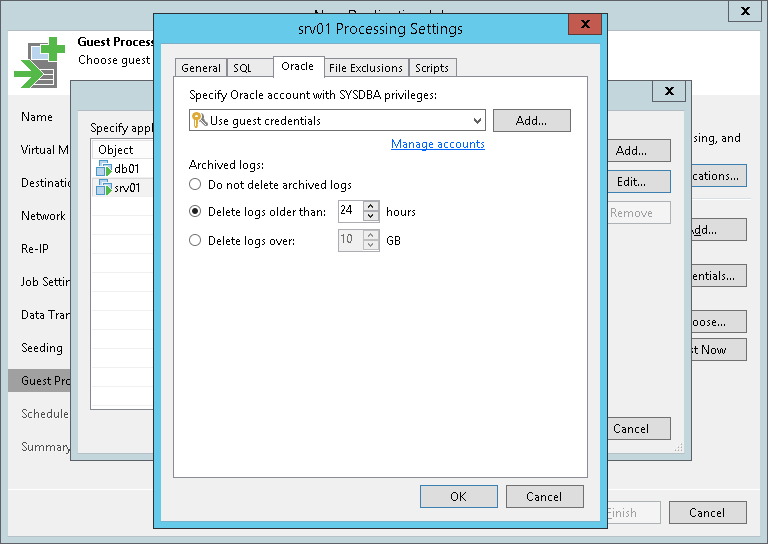Select db01 in the object list
The width and height of the screenshot is (768, 544).
(x=122, y=168)
